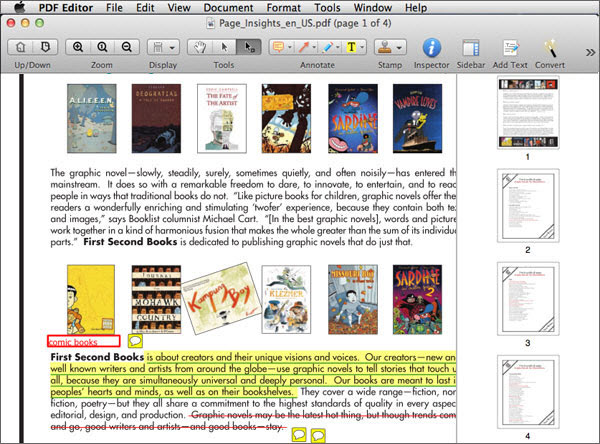The height and width of the screenshot is (444, 600).
Task: Click the Stamp tool icon
Action: click(385, 47)
